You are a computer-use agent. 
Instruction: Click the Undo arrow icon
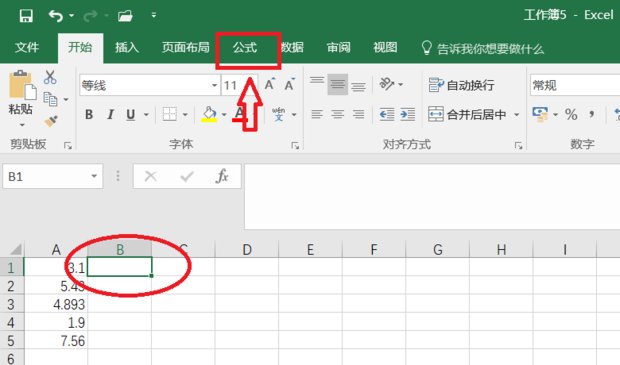(x=55, y=16)
